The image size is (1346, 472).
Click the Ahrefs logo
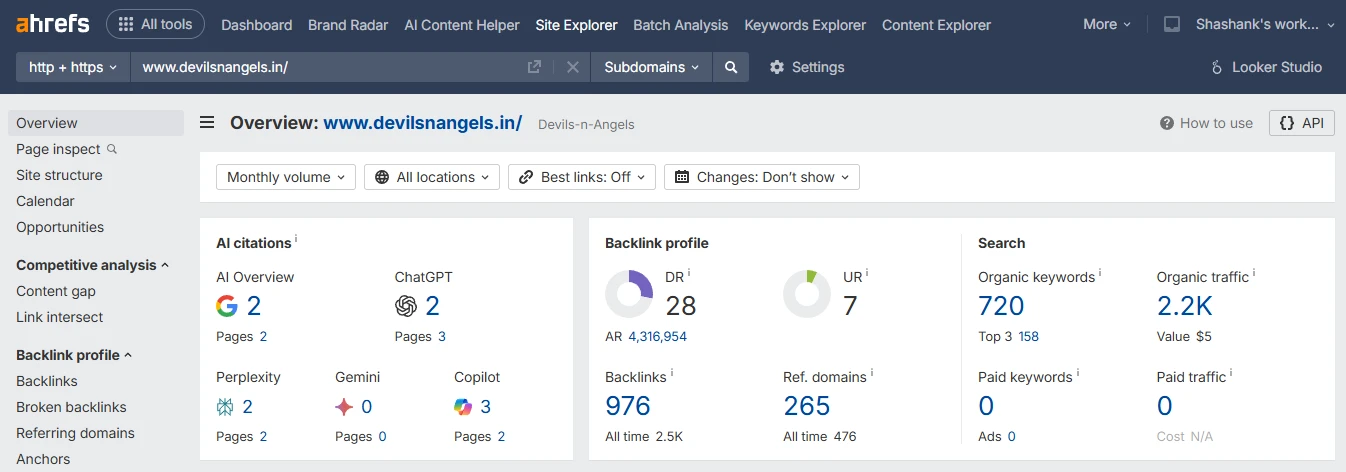pyautogui.click(x=52, y=24)
